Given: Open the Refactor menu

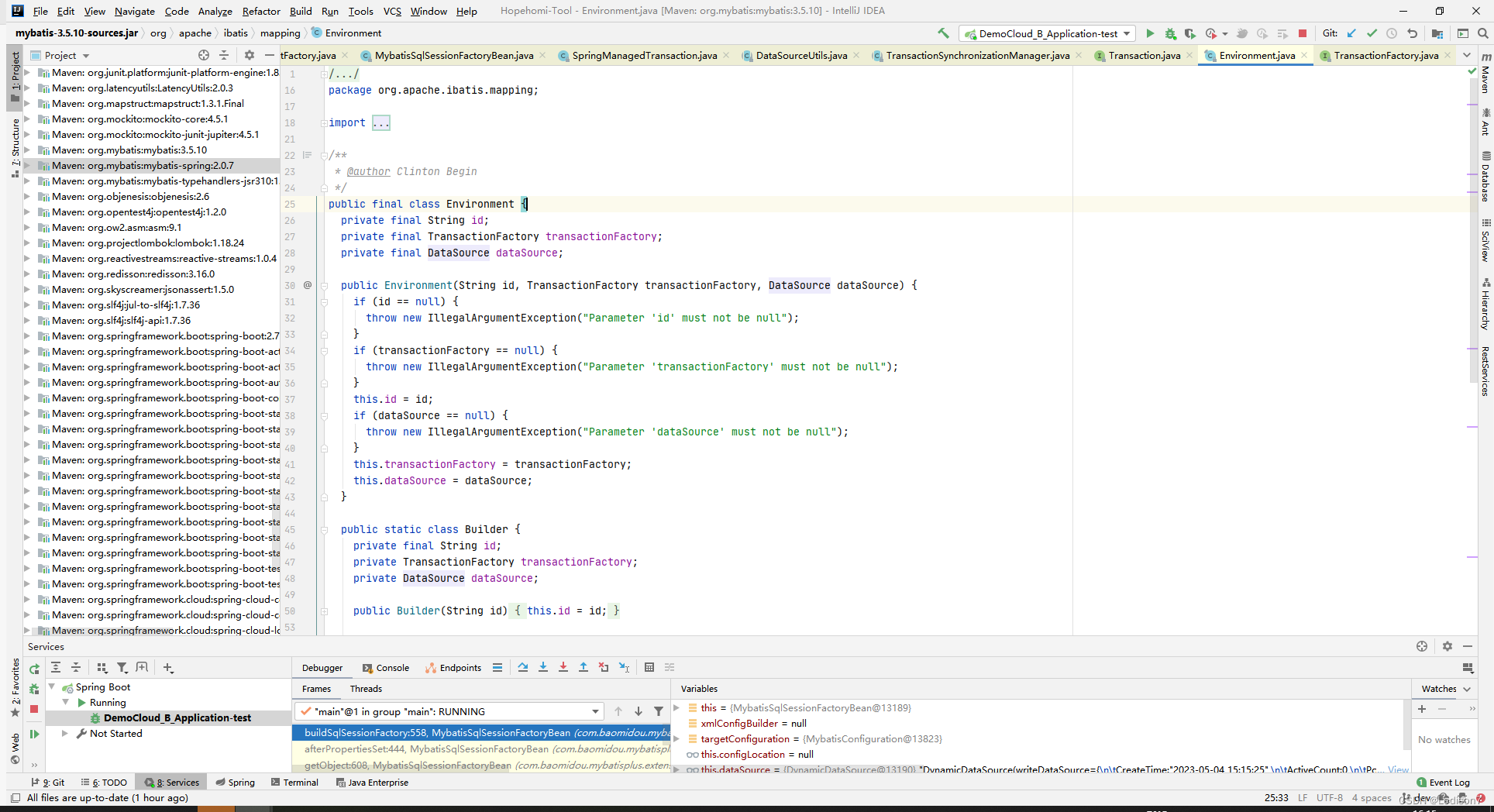Looking at the screenshot, I should (261, 11).
